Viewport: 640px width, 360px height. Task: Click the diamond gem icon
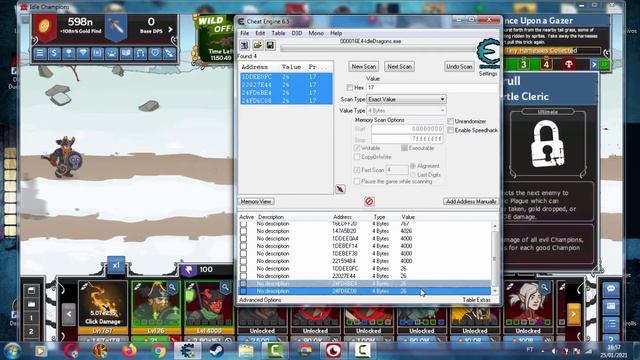(x=83, y=53)
